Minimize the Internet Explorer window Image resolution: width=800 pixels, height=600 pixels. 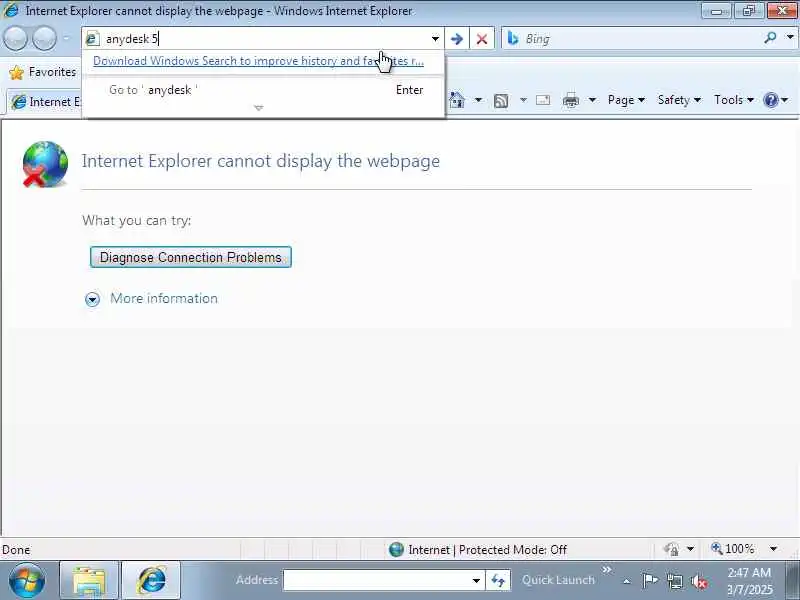(x=716, y=11)
